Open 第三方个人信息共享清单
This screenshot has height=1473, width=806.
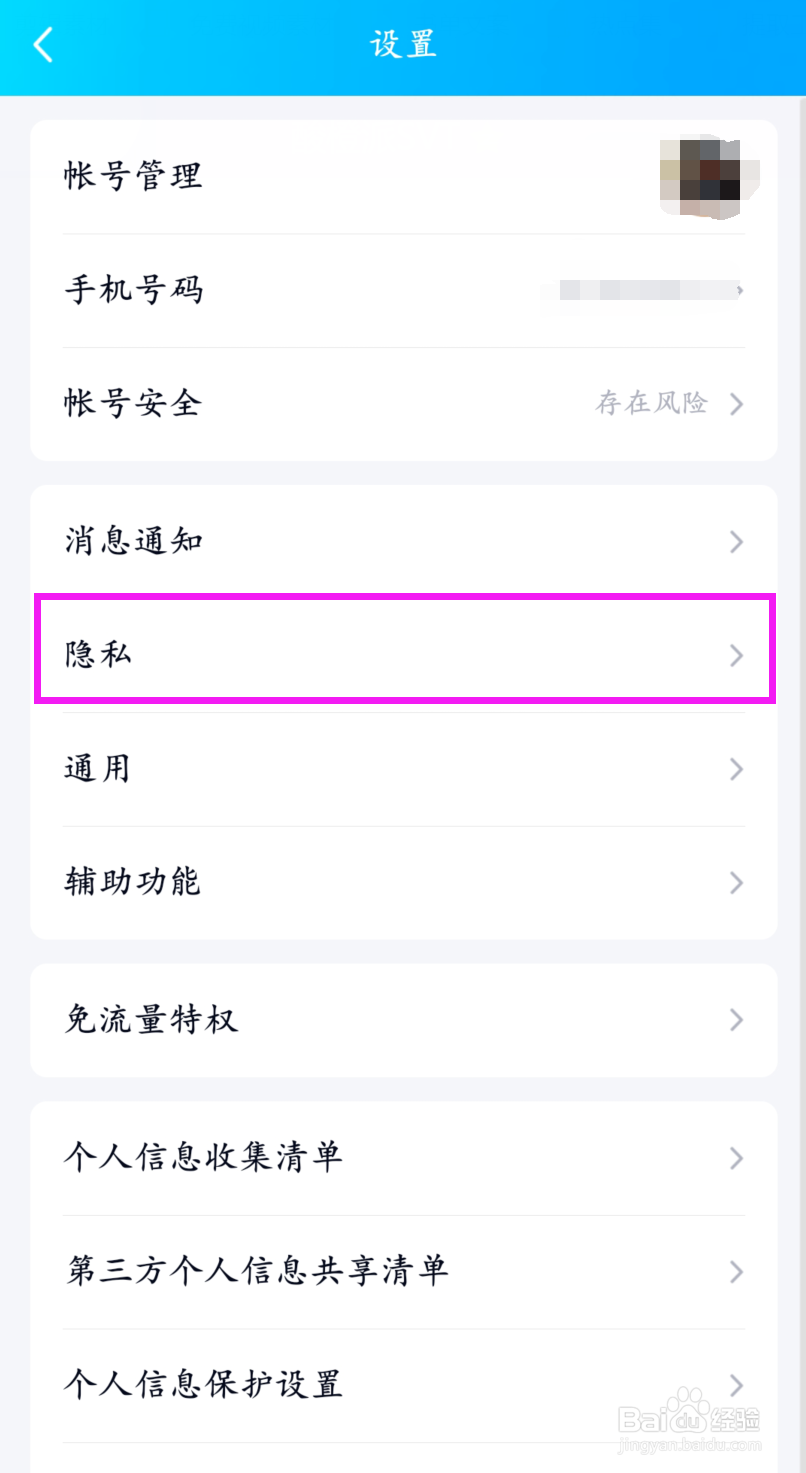coord(404,1272)
